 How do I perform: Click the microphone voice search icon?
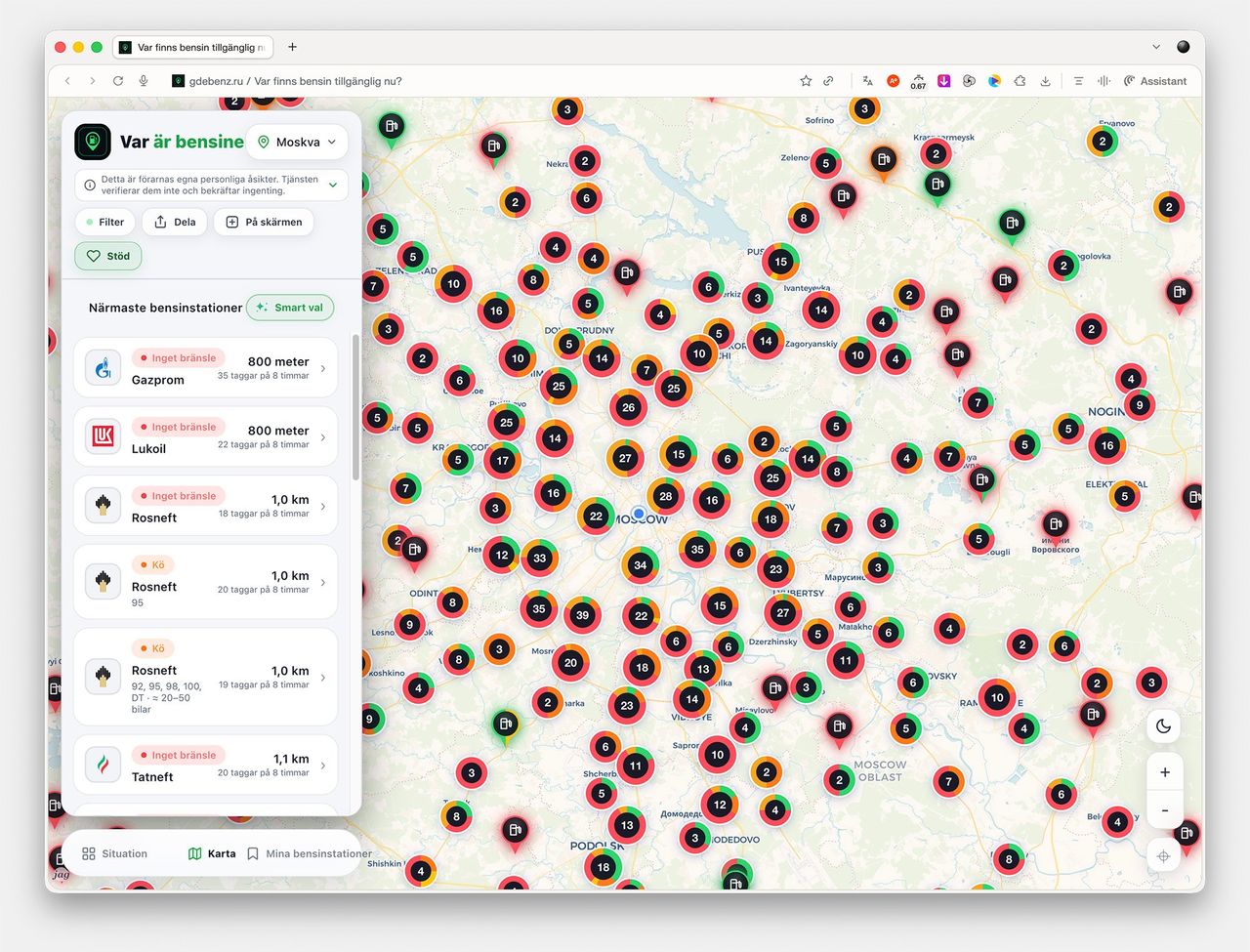click(x=144, y=81)
